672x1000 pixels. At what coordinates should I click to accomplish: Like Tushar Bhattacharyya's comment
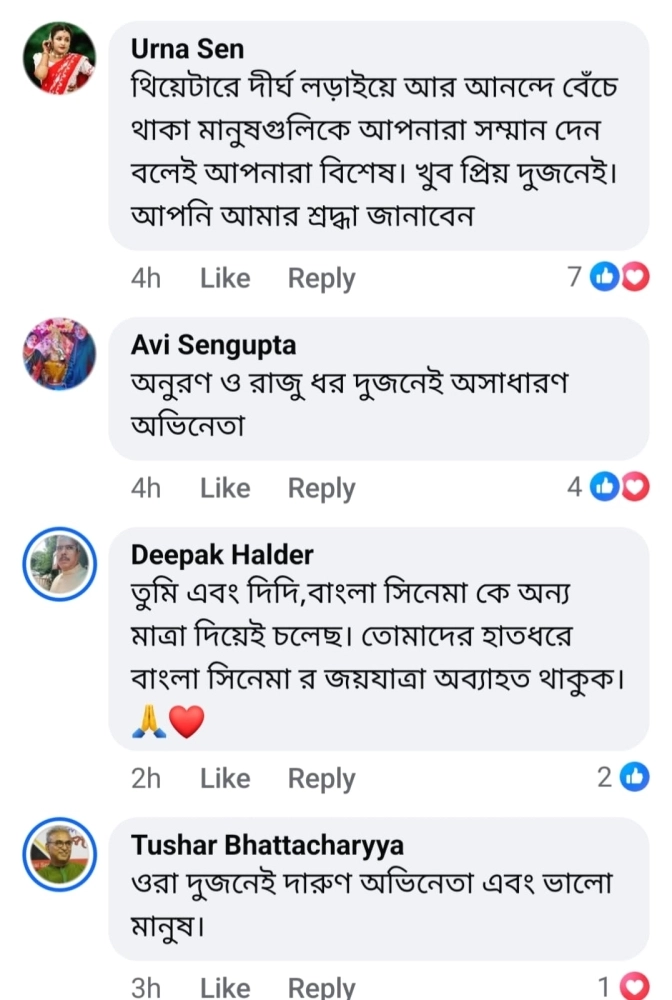(x=225, y=988)
